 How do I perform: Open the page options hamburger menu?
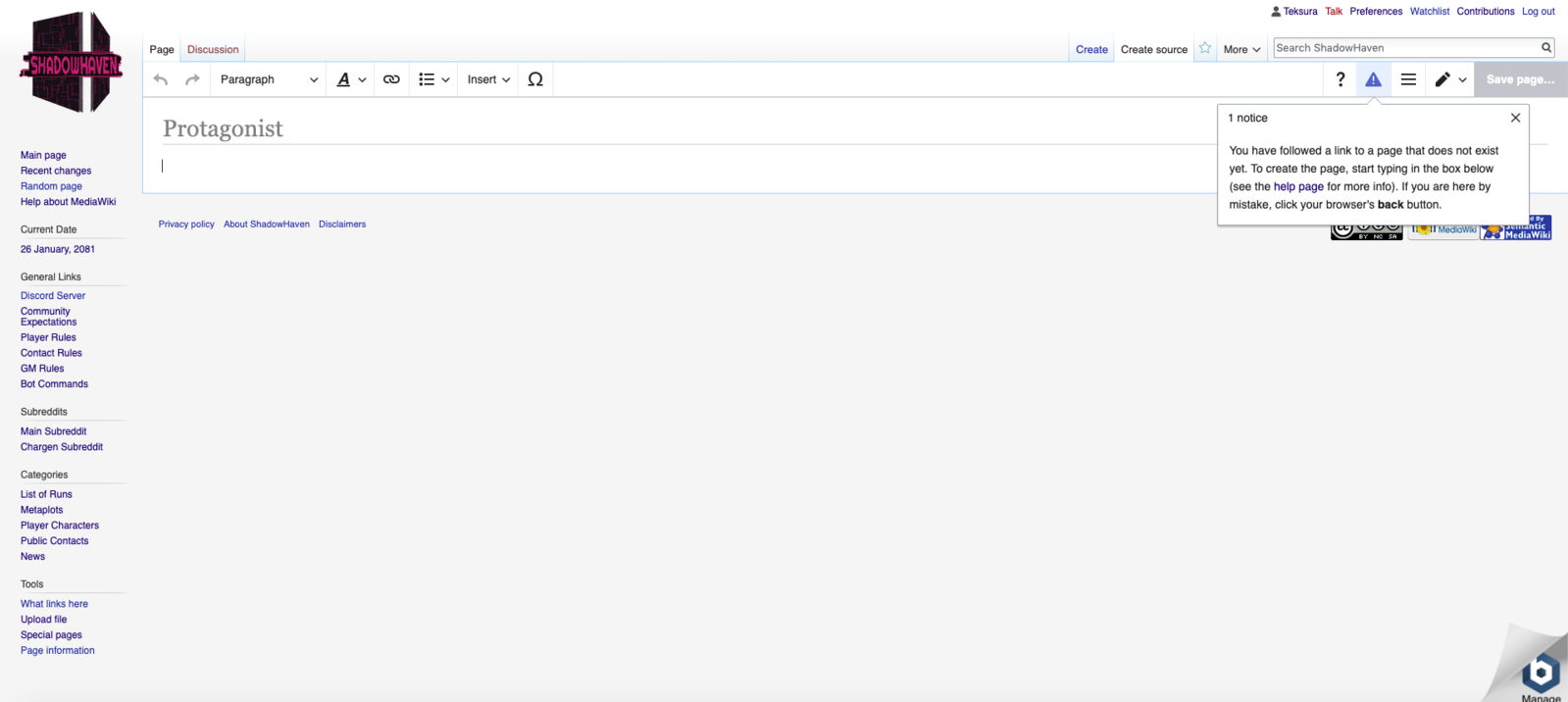pyautogui.click(x=1408, y=79)
